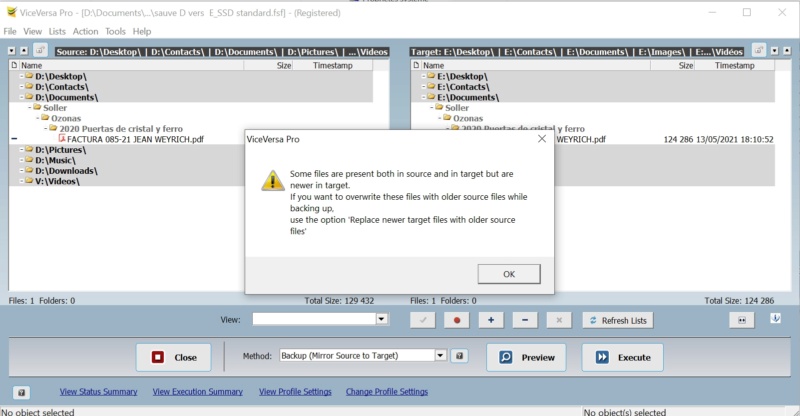Screen dimensions: 800x416
Task: Click the up arrow beside the target path bar
Action: pos(787,51)
